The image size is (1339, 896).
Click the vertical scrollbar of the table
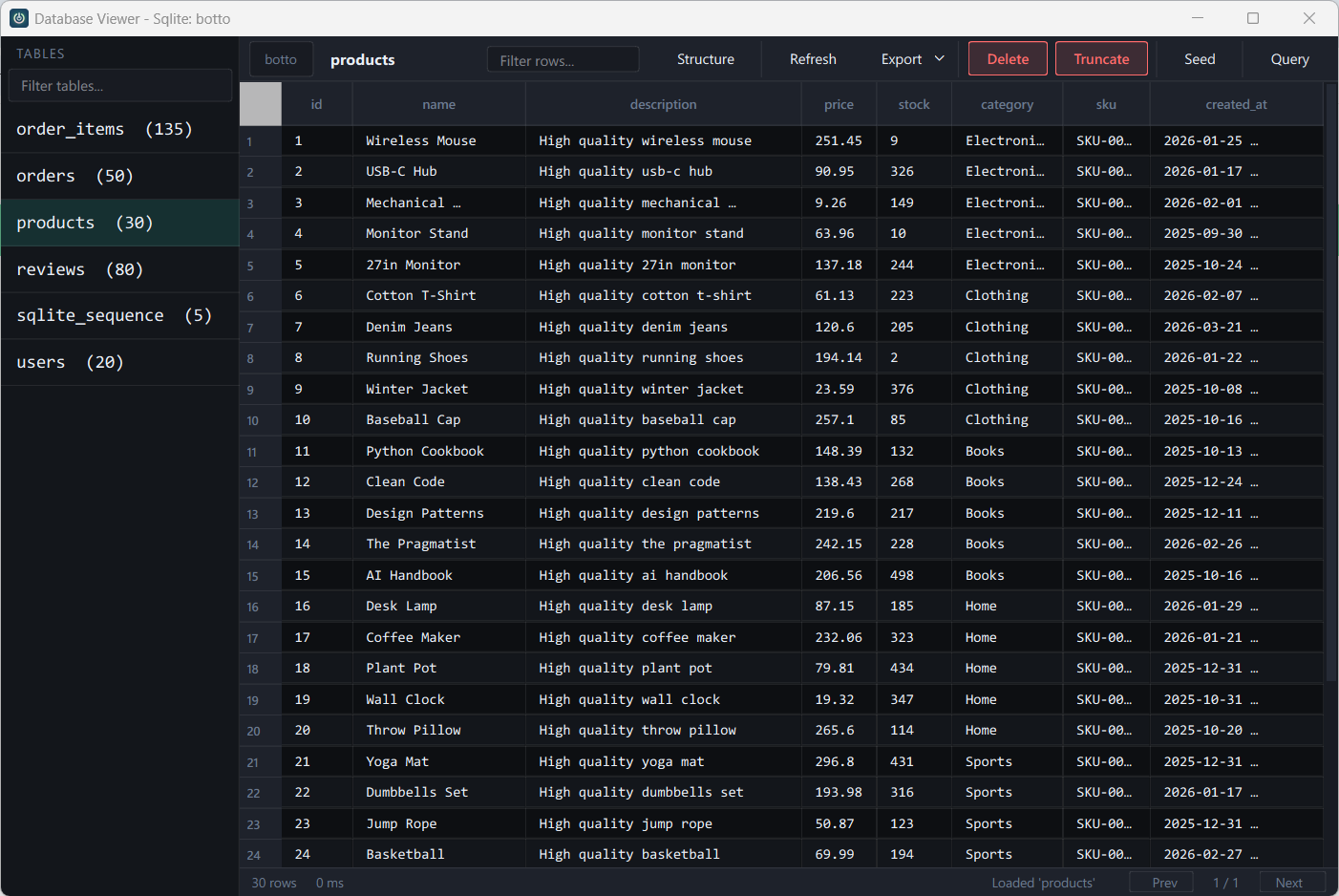(x=1331, y=382)
